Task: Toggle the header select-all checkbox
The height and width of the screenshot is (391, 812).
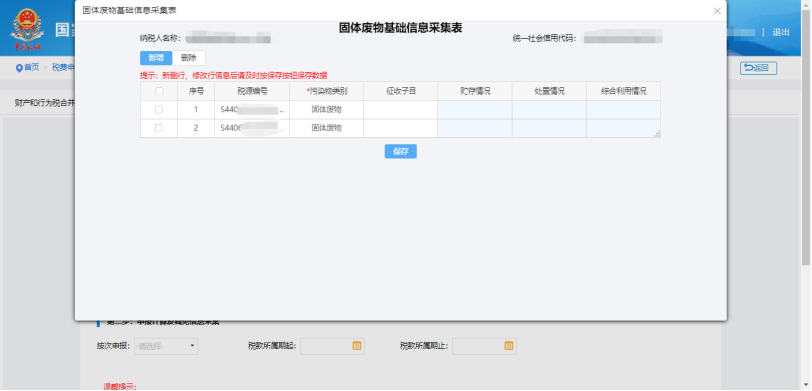Action: [159, 91]
